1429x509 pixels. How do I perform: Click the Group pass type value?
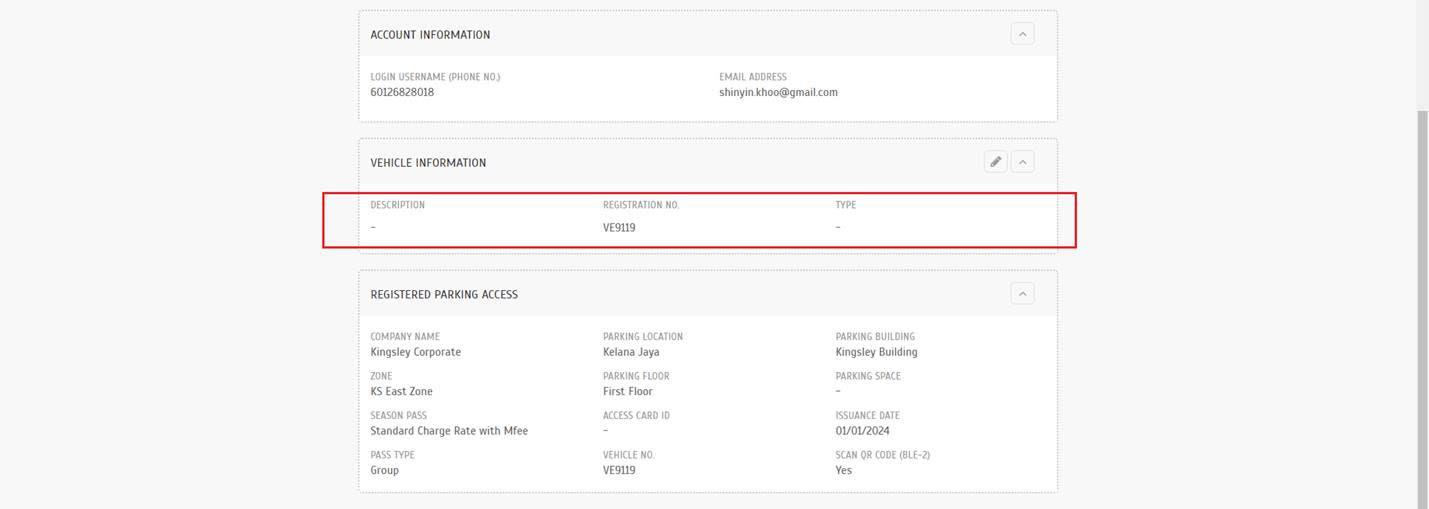click(384, 470)
